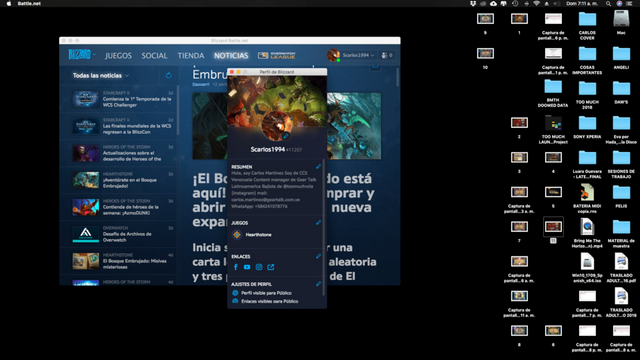Open the external website link icon

[x=271, y=267]
